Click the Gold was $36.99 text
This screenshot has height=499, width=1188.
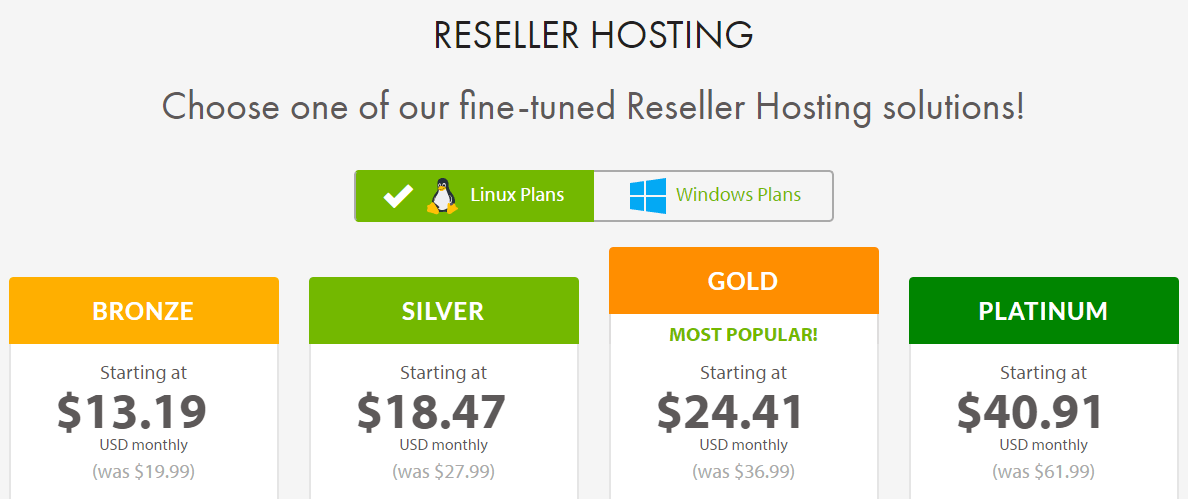point(744,472)
